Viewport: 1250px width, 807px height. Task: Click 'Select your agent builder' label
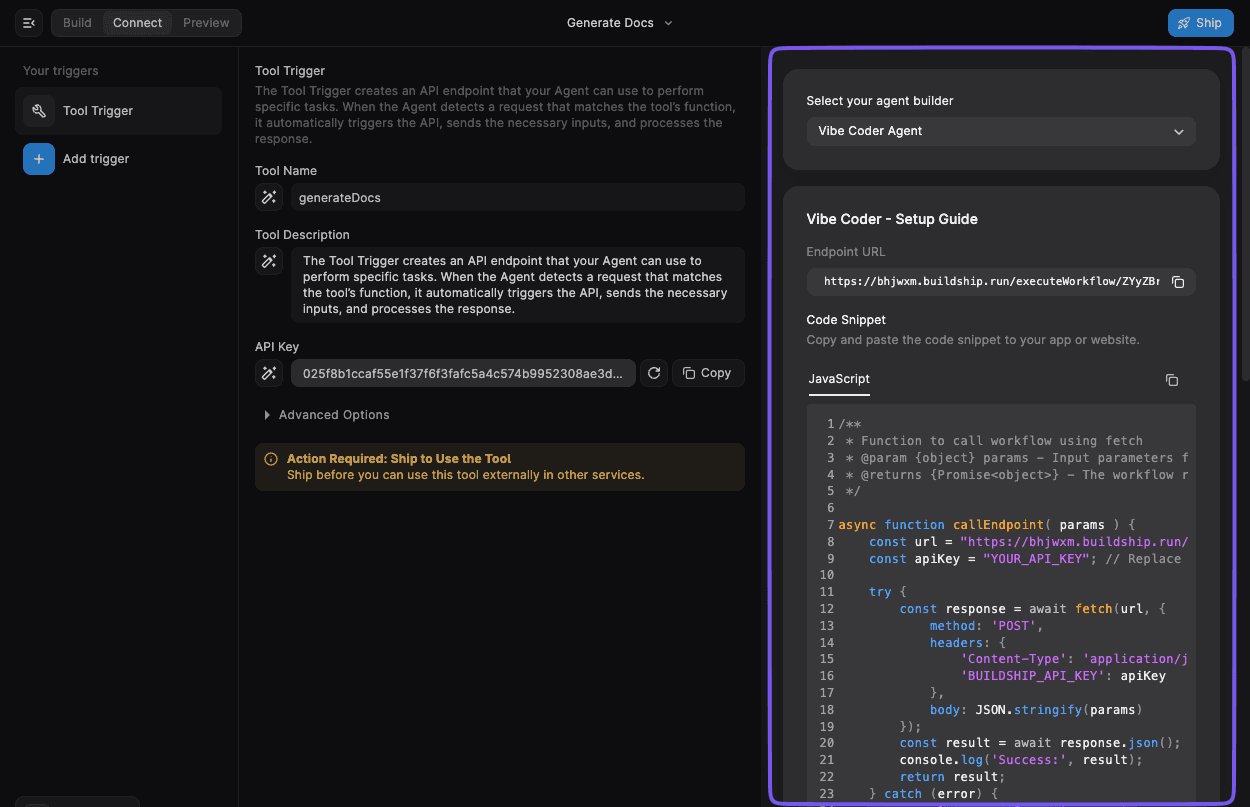880,101
